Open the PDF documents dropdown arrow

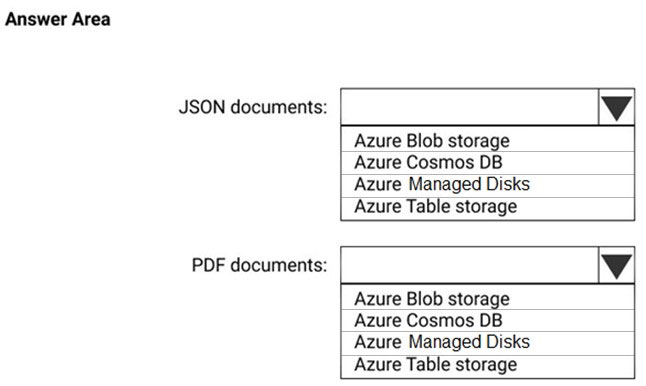click(x=616, y=265)
